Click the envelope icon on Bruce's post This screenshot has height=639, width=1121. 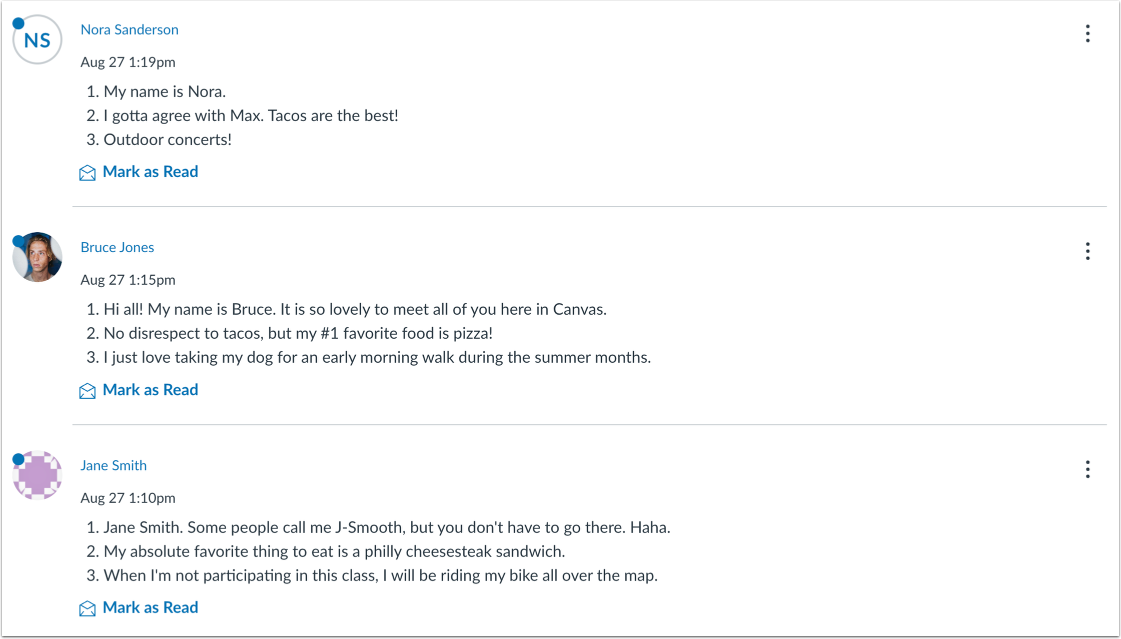coord(88,390)
